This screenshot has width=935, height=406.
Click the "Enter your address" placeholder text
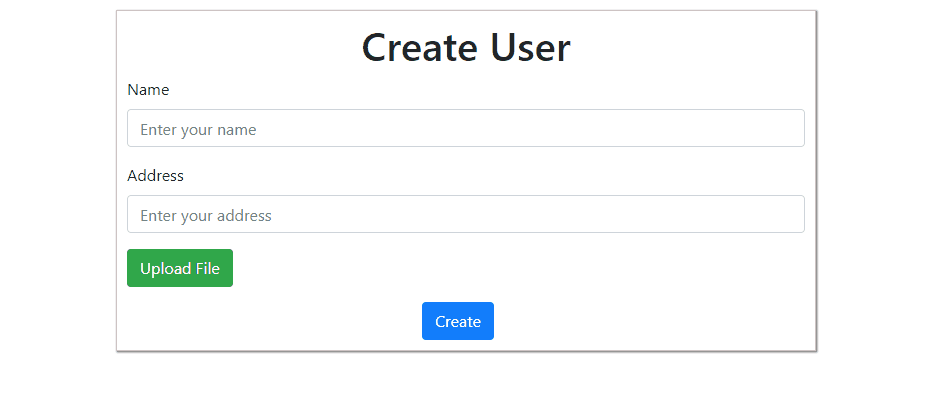(206, 216)
